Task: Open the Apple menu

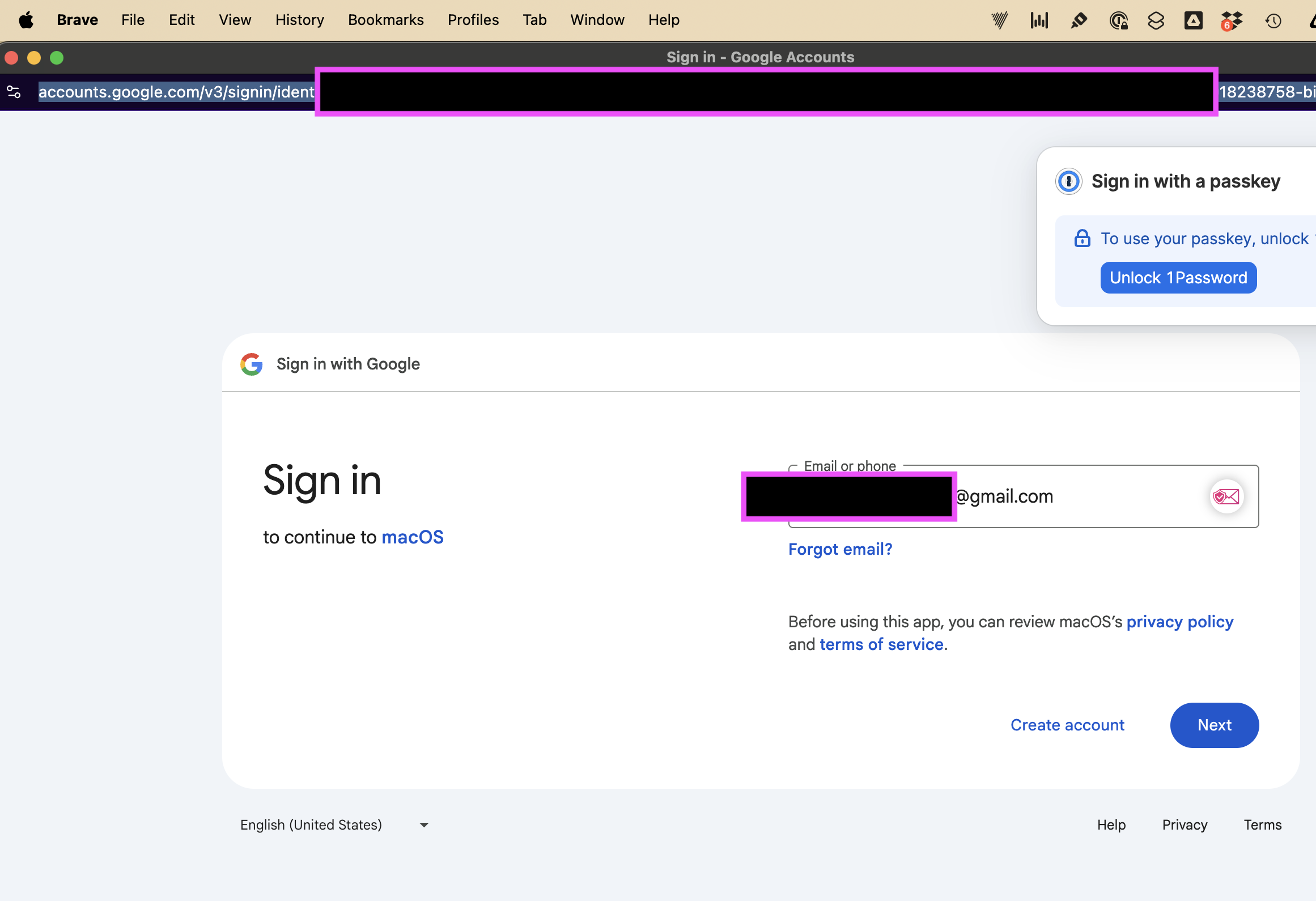Action: pyautogui.click(x=26, y=20)
